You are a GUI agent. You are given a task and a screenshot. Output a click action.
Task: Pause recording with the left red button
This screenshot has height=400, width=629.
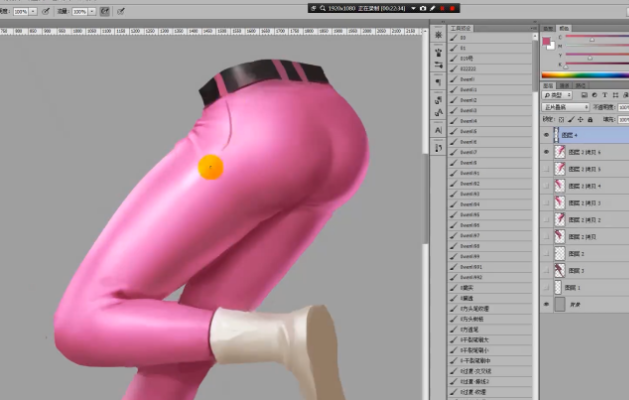[442, 8]
